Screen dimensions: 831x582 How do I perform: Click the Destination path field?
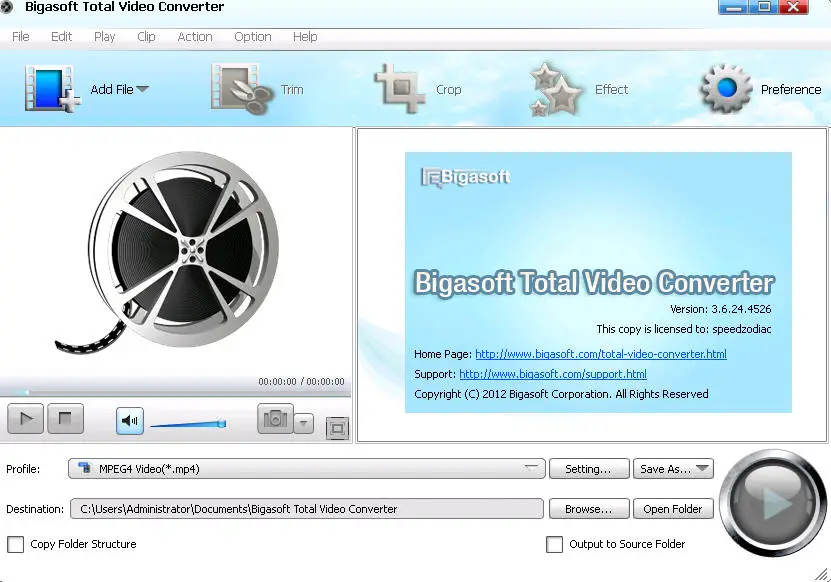point(307,509)
